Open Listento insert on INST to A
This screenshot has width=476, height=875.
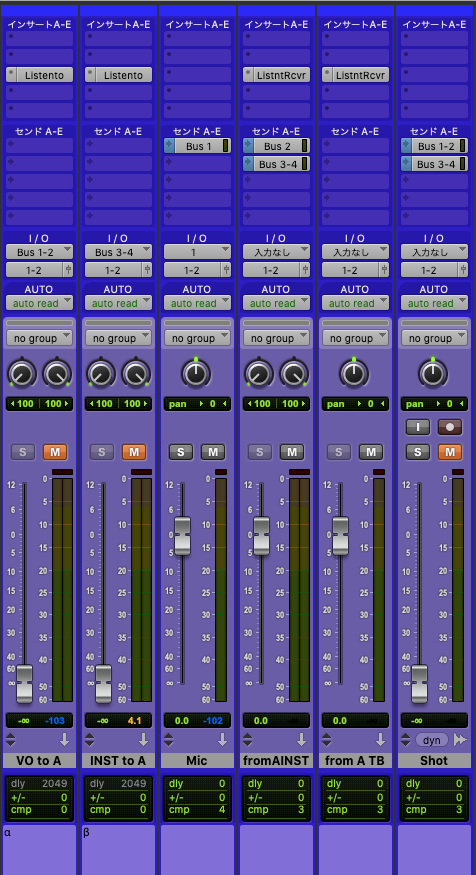click(x=118, y=75)
